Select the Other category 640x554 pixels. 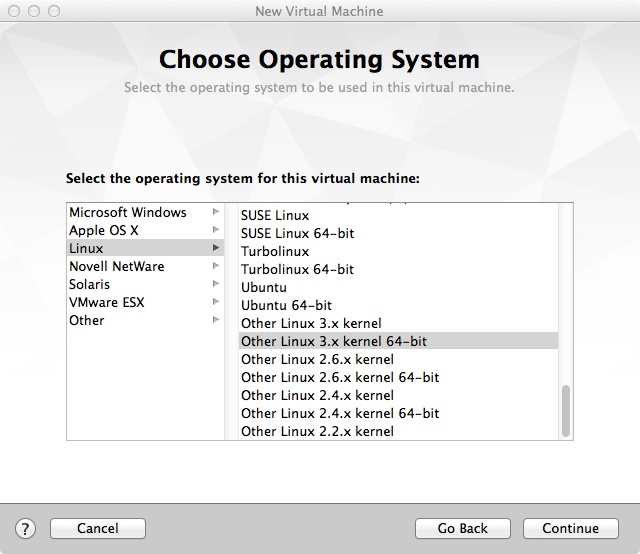145,320
